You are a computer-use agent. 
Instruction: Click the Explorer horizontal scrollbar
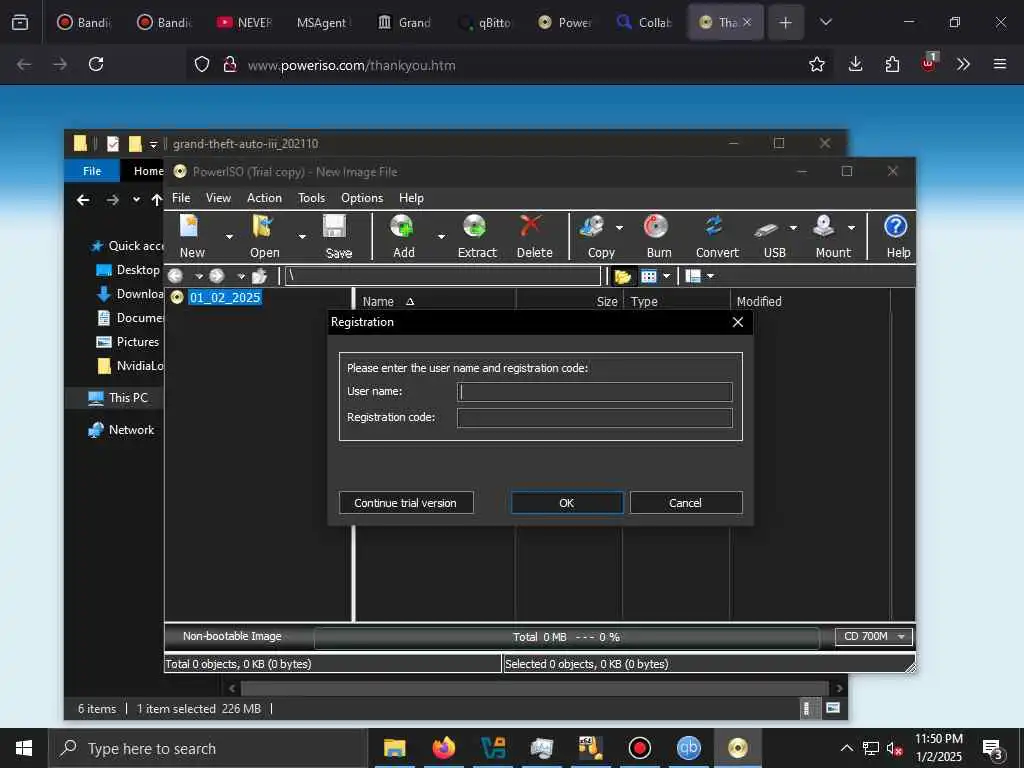534,688
